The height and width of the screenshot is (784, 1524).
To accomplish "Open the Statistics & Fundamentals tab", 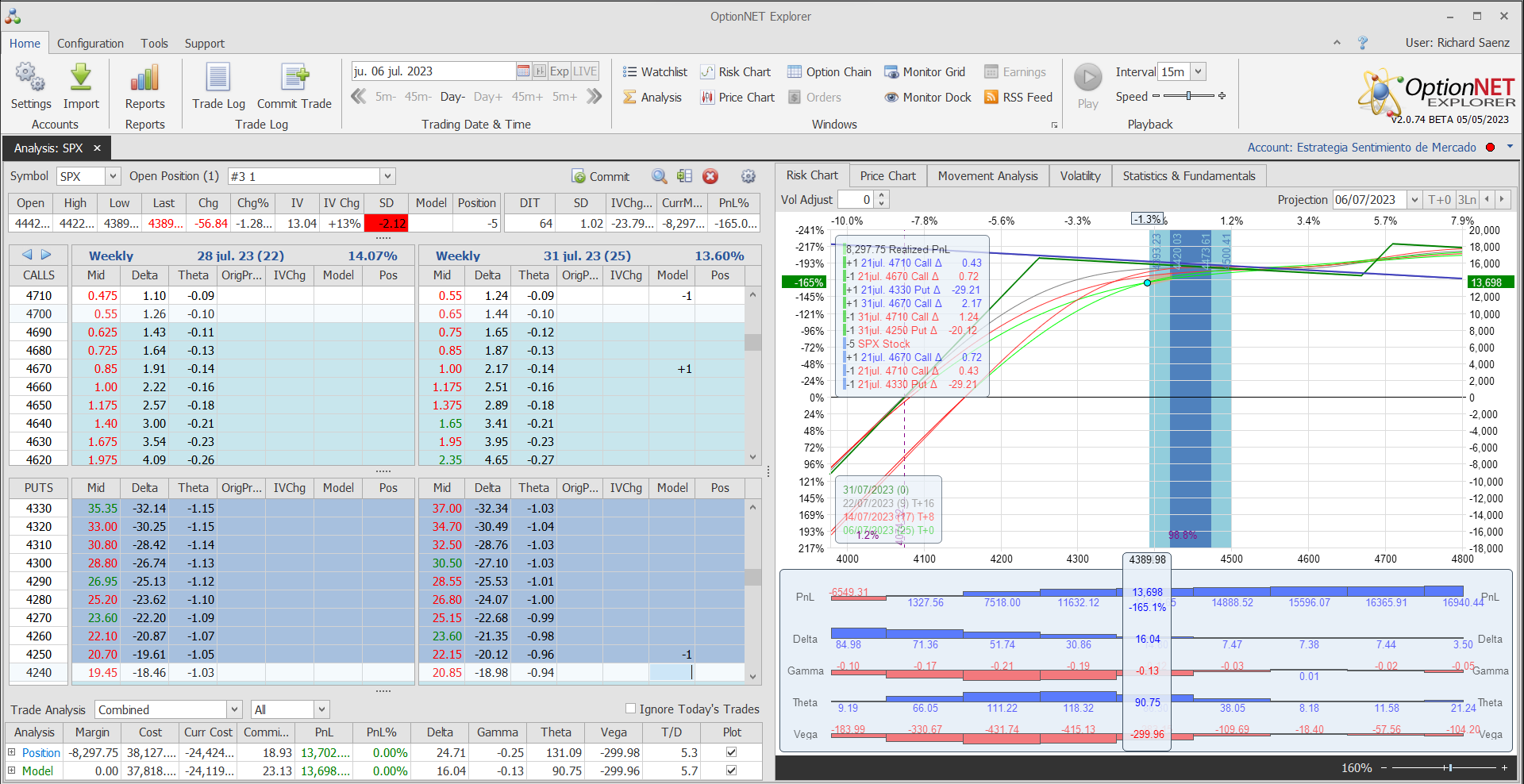I will point(1189,176).
